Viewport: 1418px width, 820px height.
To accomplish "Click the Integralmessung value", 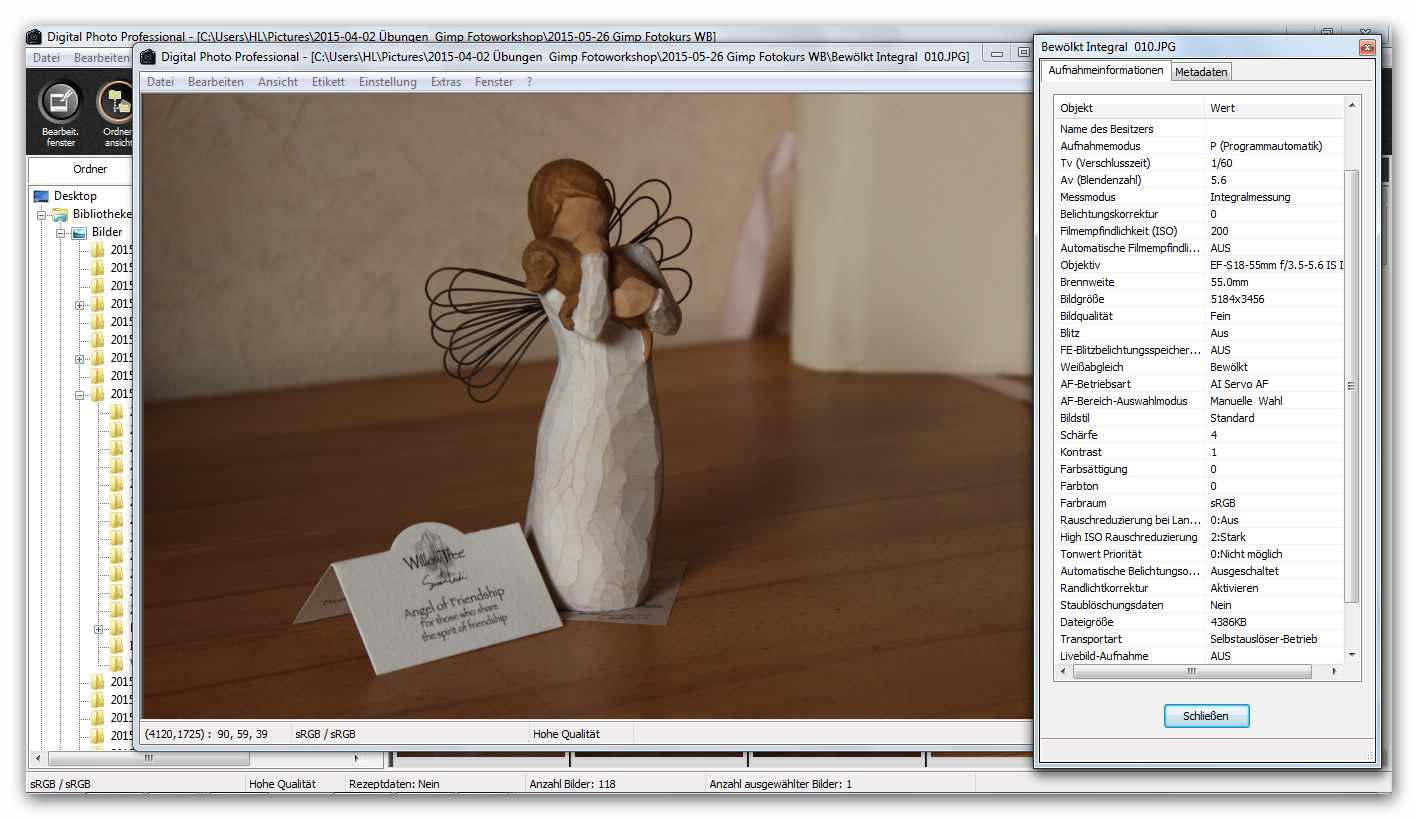I will tap(1250, 197).
